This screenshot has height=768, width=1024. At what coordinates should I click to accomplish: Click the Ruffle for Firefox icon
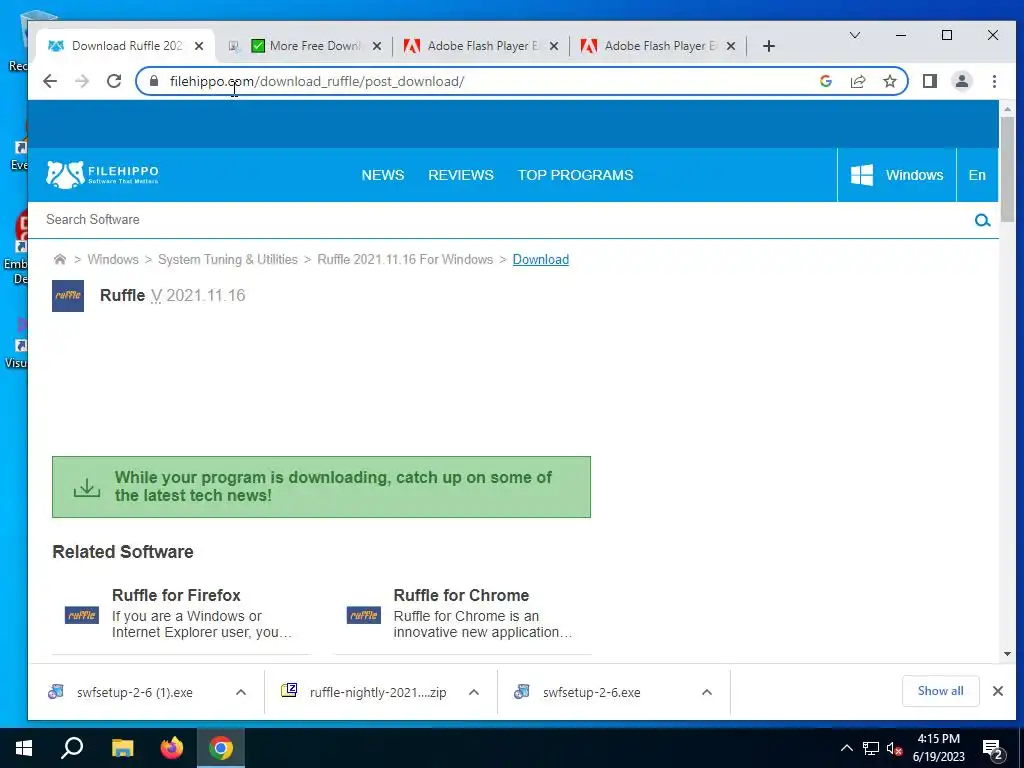tap(82, 615)
